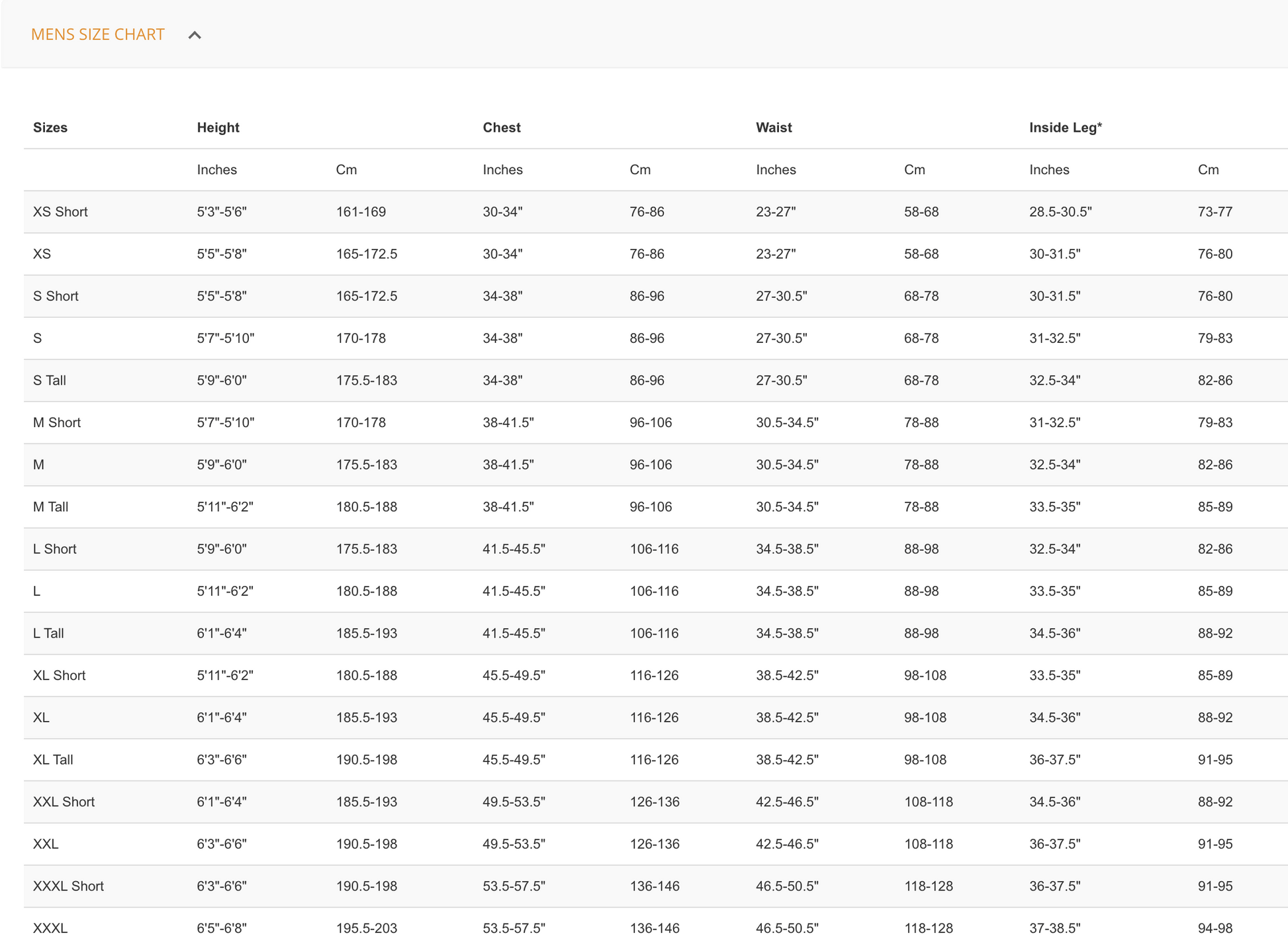
Task: Collapse the Mens Size Chart chevron
Action: click(195, 35)
